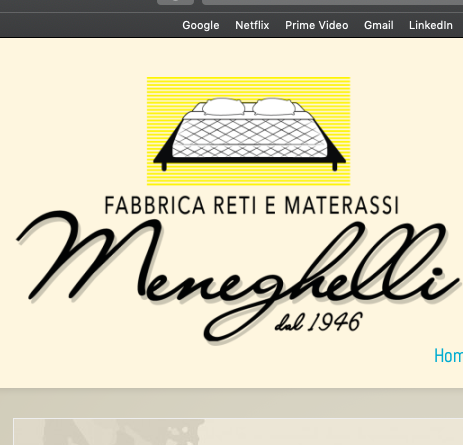Click the left pillow in the logo

[x=223, y=107]
